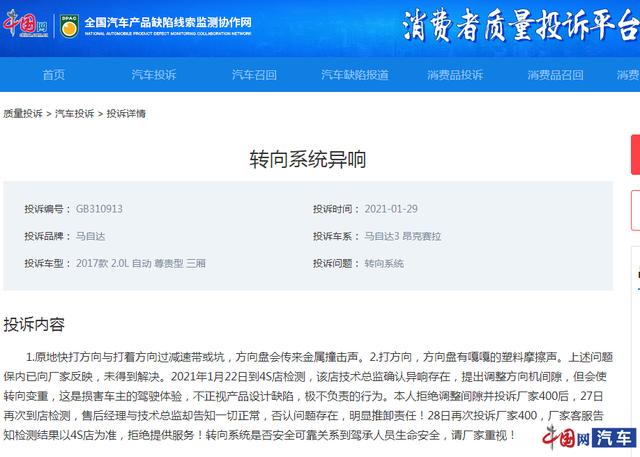640x457 pixels.
Task: Click complaint paragraph starting 1.原地快打方向
Action: (308, 396)
